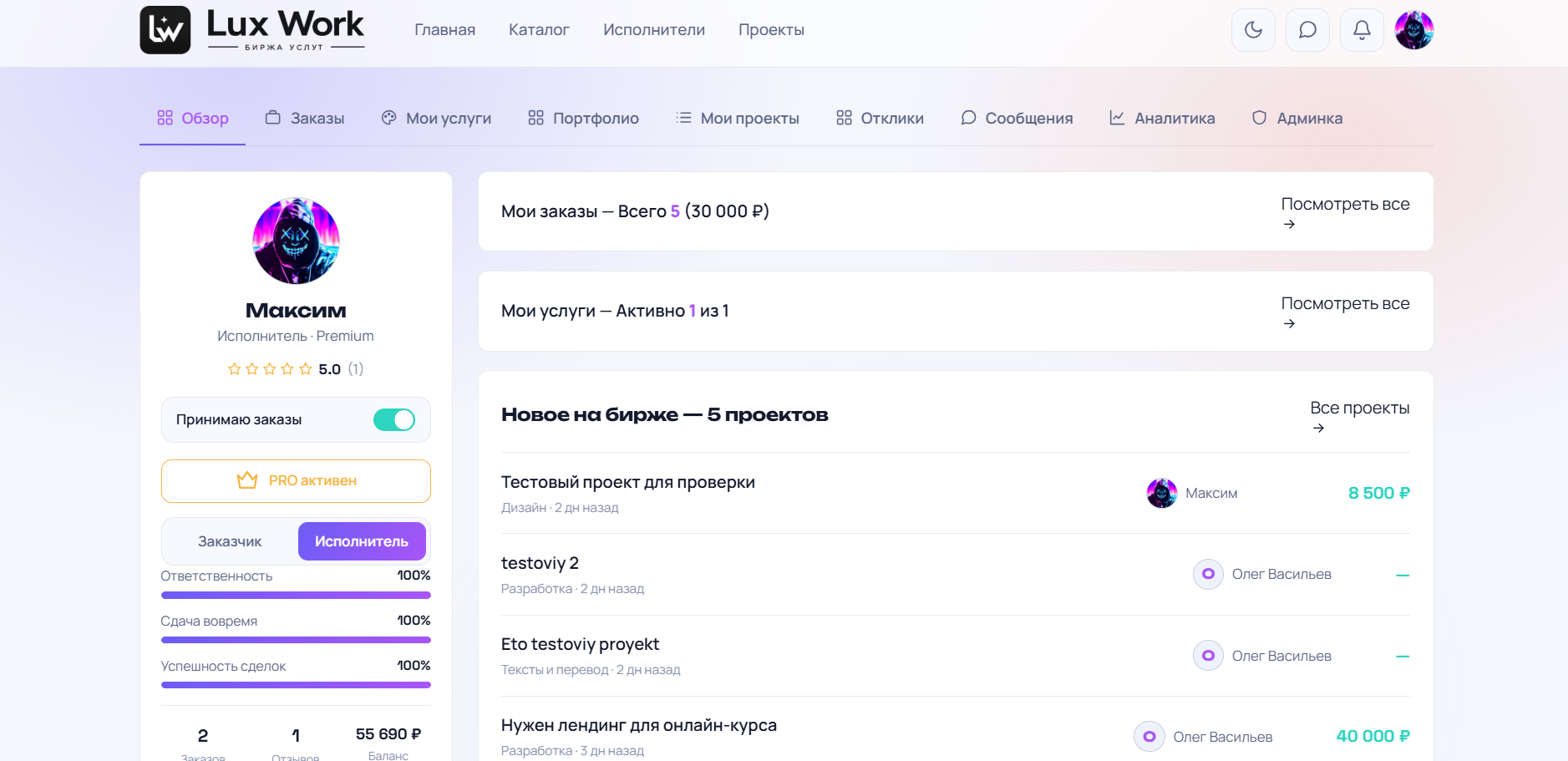The height and width of the screenshot is (761, 1568).
Task: Open the Портфолио tab
Action: (584, 119)
